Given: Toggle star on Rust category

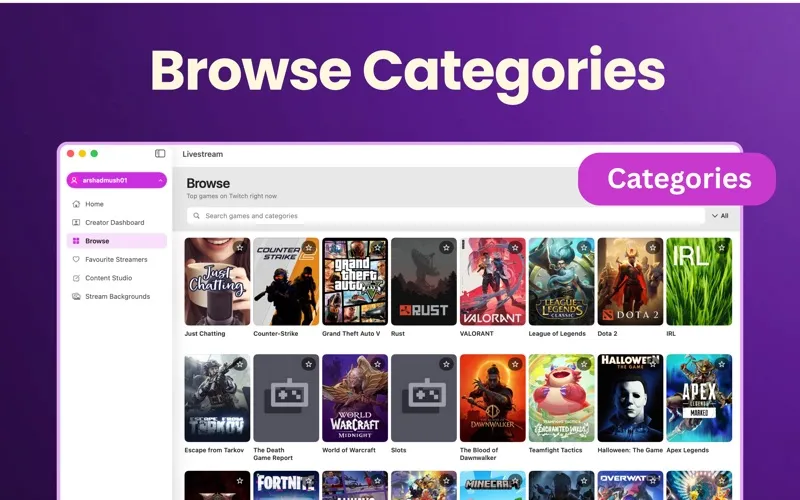Looking at the screenshot, I should tap(446, 247).
